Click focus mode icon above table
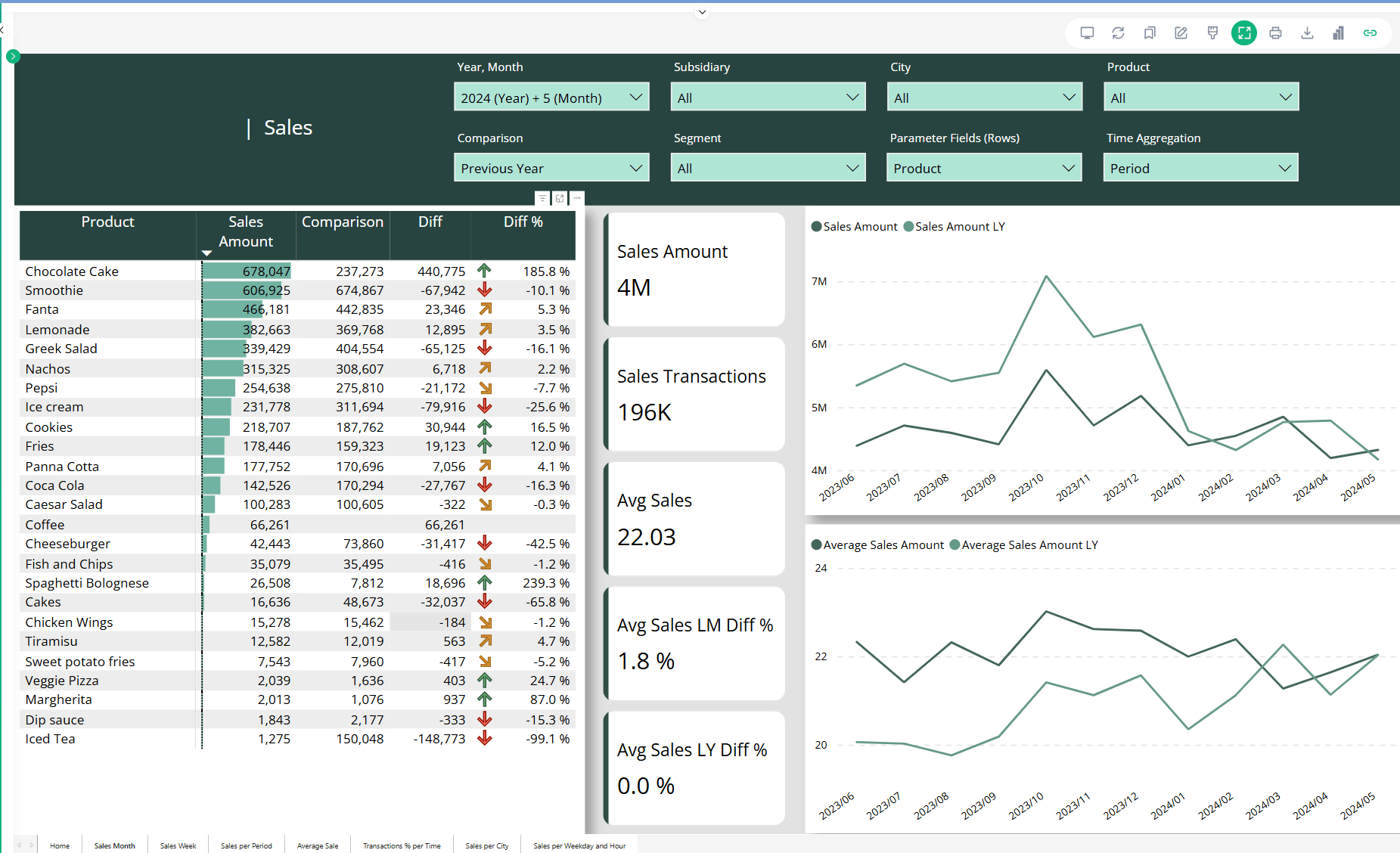The width and height of the screenshot is (1400, 853). click(560, 198)
